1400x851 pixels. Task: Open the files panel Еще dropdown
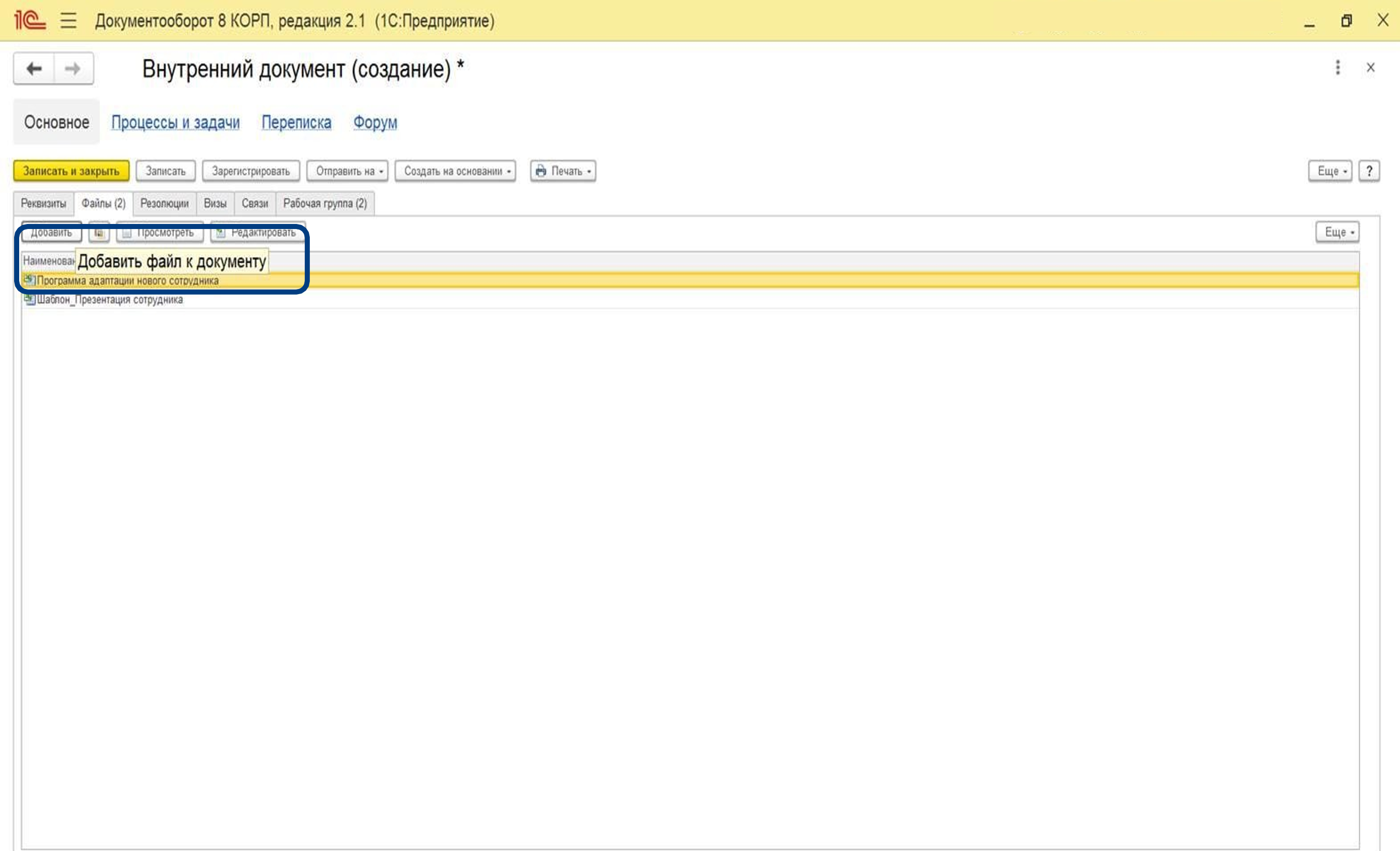point(1337,232)
